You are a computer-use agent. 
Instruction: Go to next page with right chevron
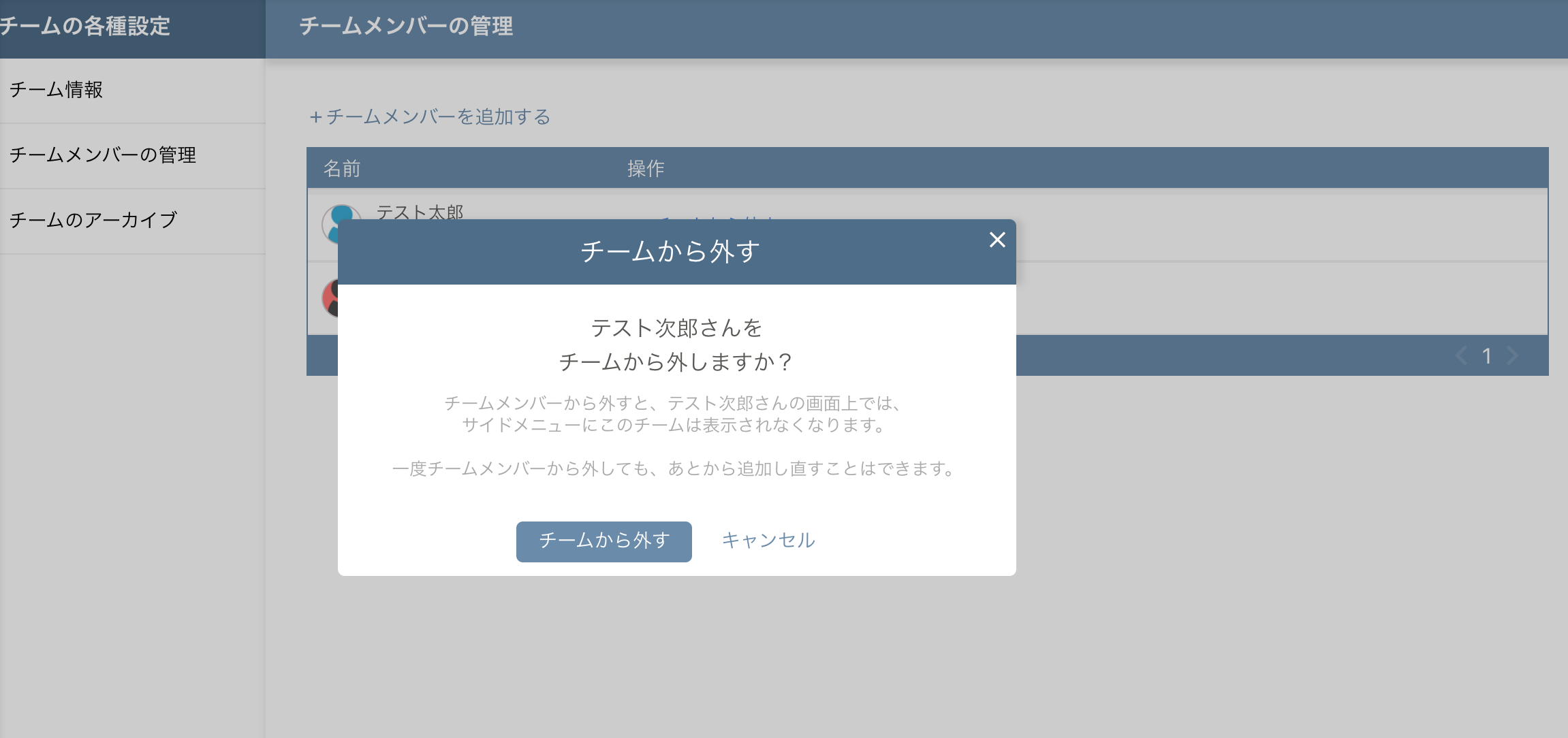click(x=1513, y=355)
